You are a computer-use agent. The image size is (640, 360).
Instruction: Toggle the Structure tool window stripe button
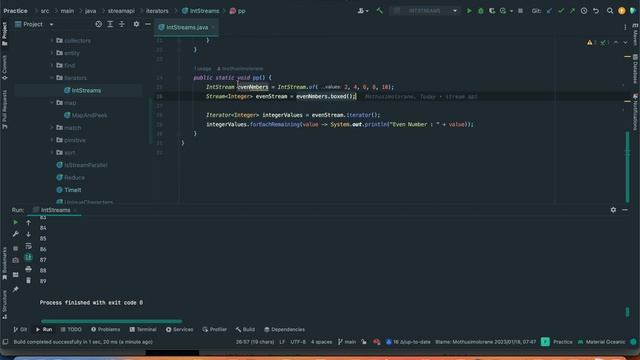click(x=4, y=304)
